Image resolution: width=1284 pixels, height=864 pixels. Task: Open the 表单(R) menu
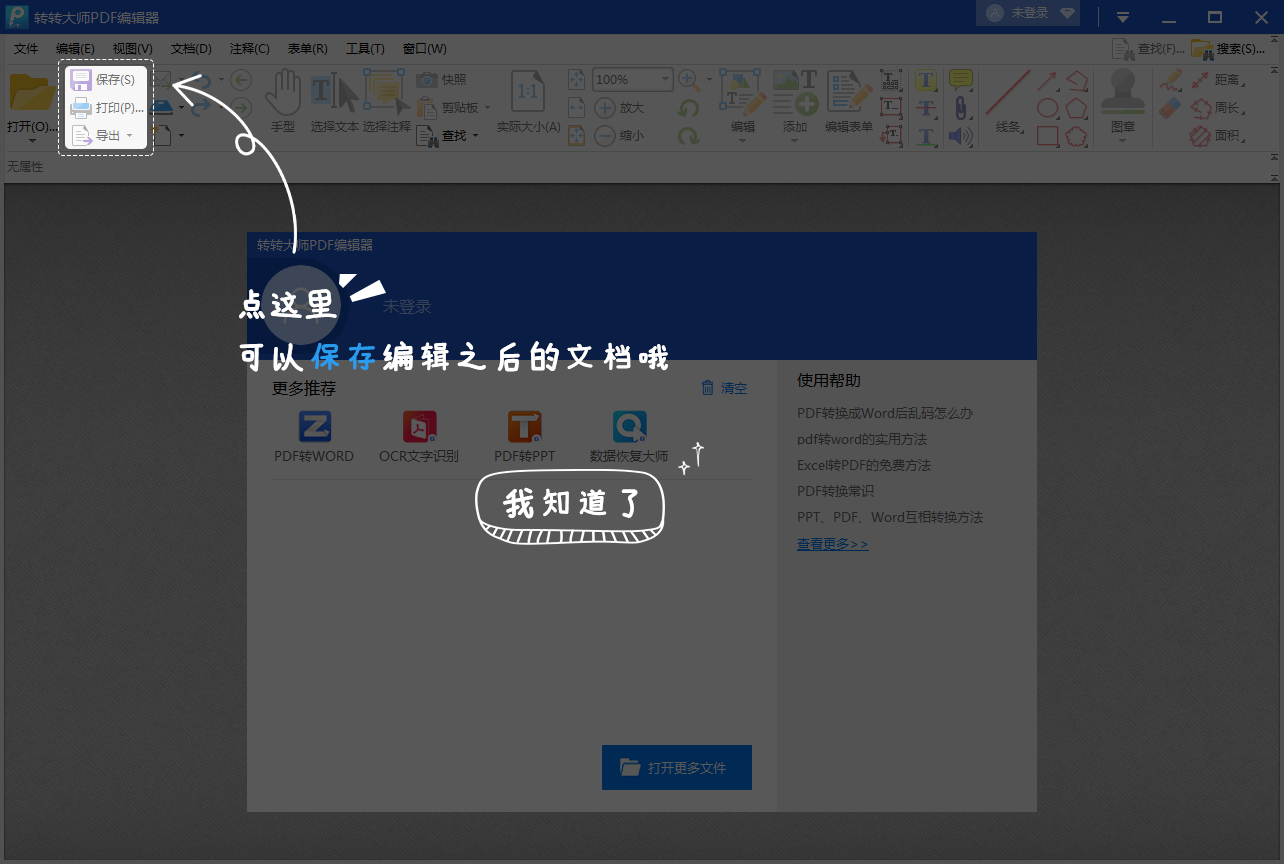[307, 48]
